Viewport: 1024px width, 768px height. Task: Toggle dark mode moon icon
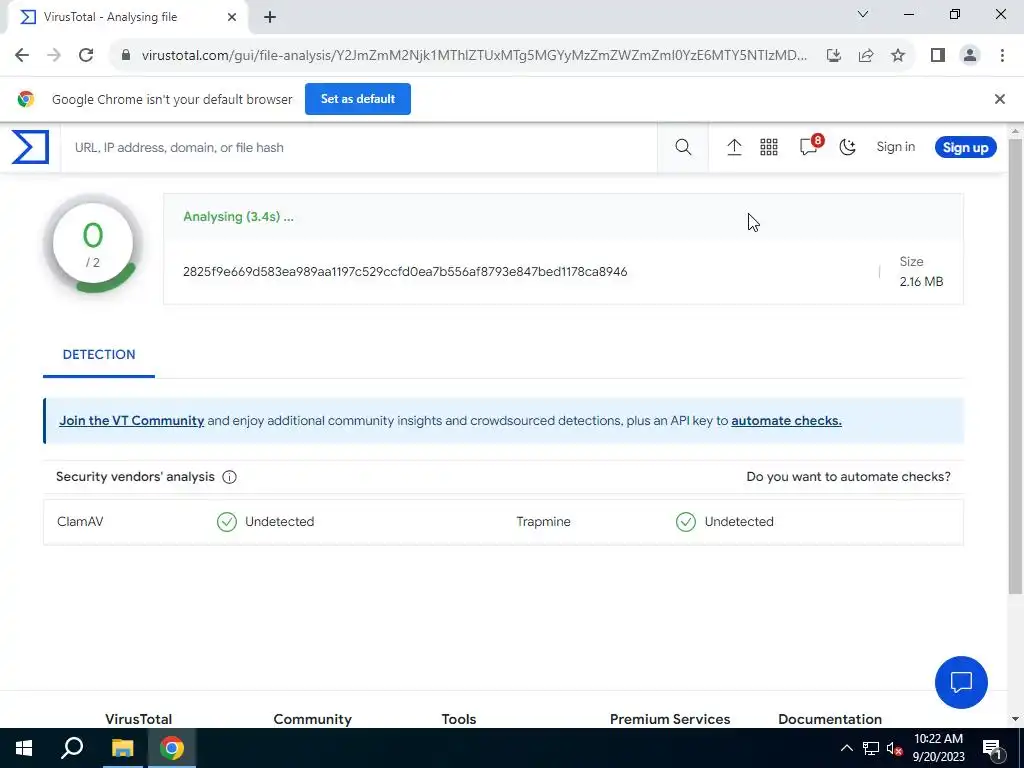pyautogui.click(x=847, y=147)
